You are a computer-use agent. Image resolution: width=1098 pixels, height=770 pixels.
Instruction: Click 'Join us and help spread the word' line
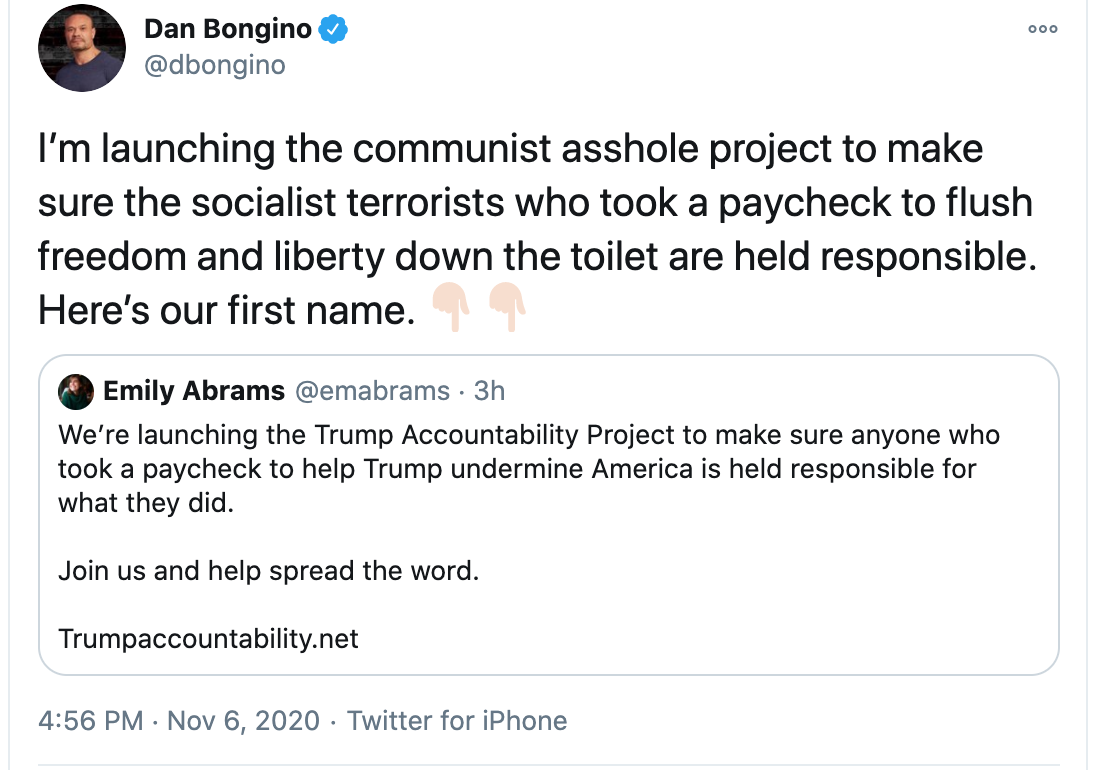tap(268, 570)
